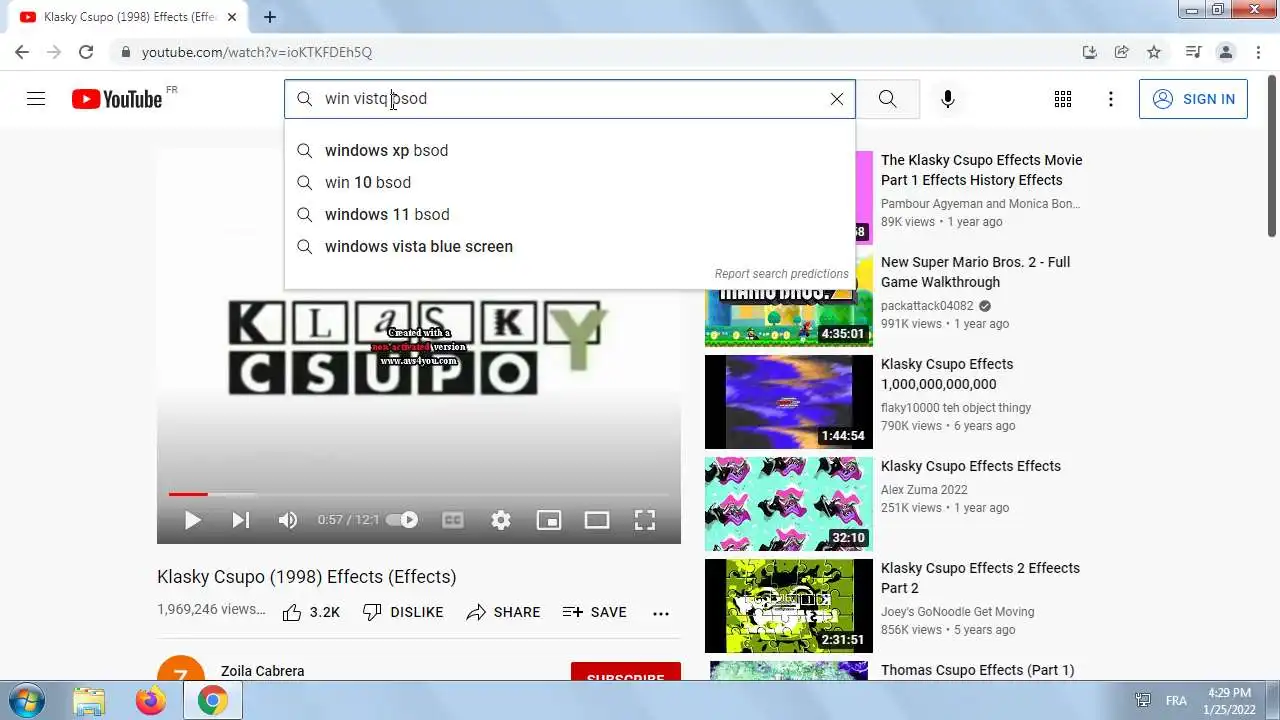Screen dimensions: 1280x720
Task: Open the Chrome profile avatar
Action: (1225, 52)
